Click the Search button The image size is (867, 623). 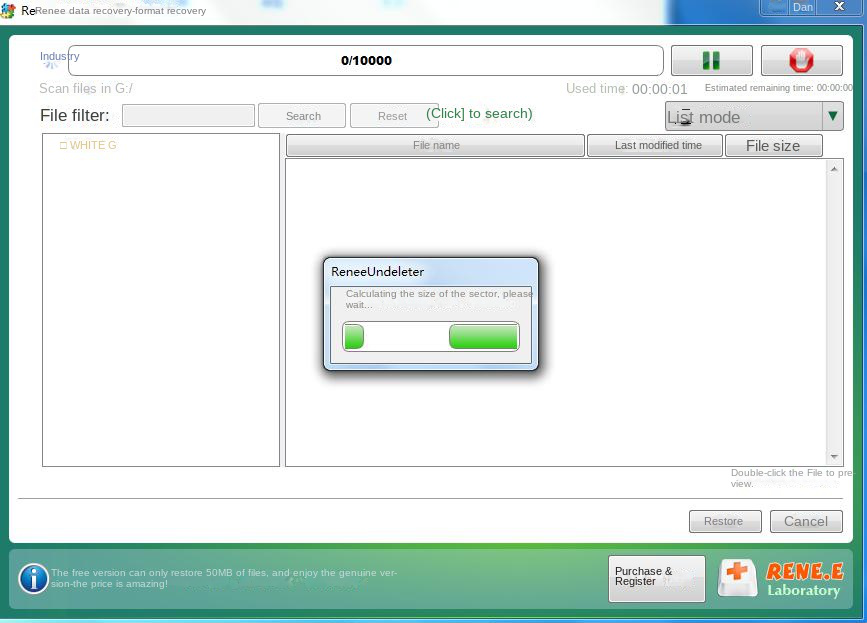[303, 116]
